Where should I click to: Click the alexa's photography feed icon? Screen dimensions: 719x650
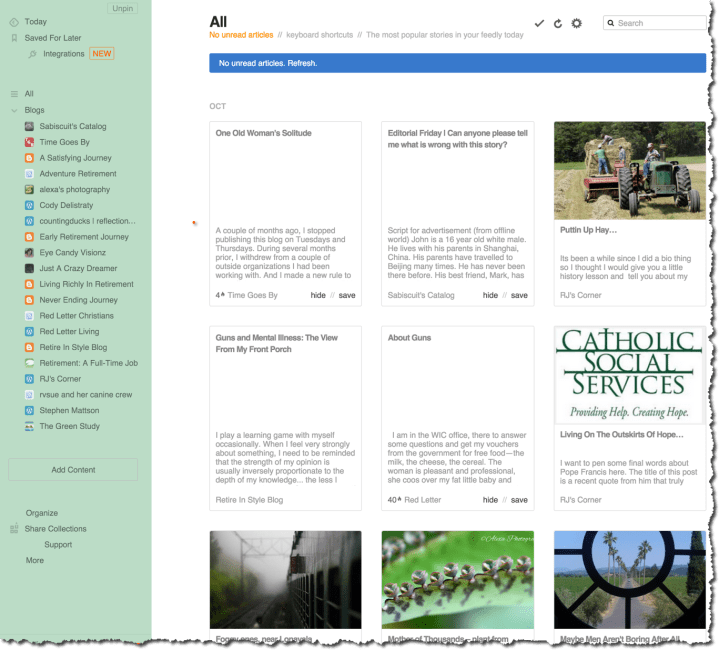tap(30, 190)
